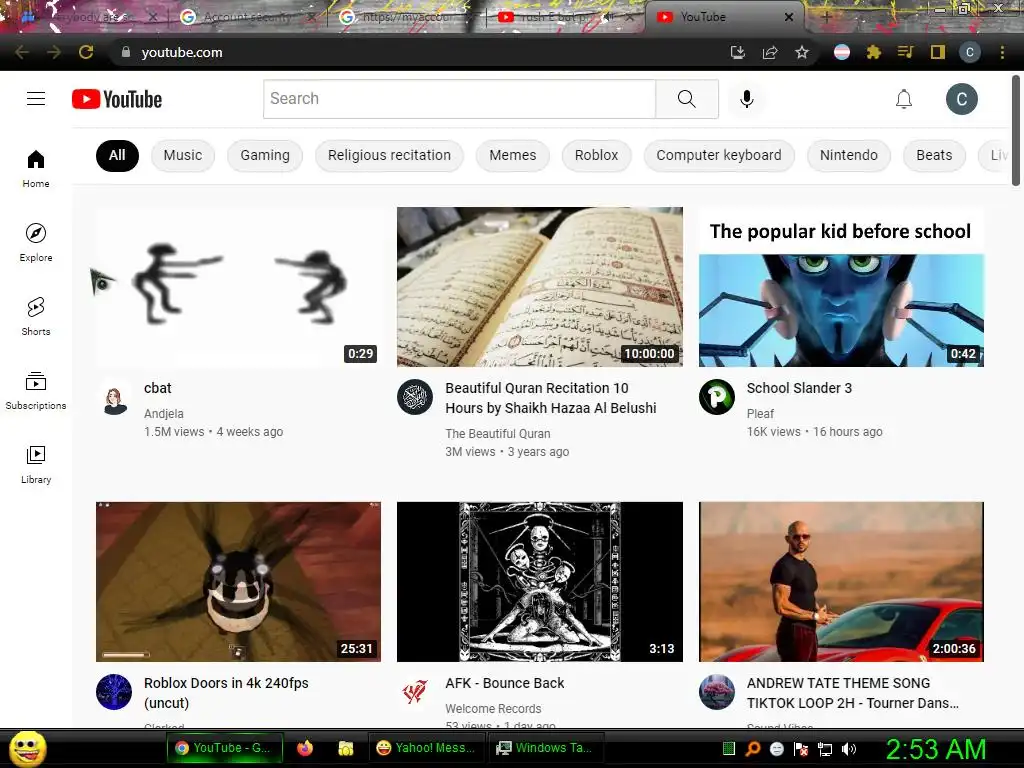The image size is (1024, 768).
Task: Open Shorts in the sidebar
Action: [36, 316]
